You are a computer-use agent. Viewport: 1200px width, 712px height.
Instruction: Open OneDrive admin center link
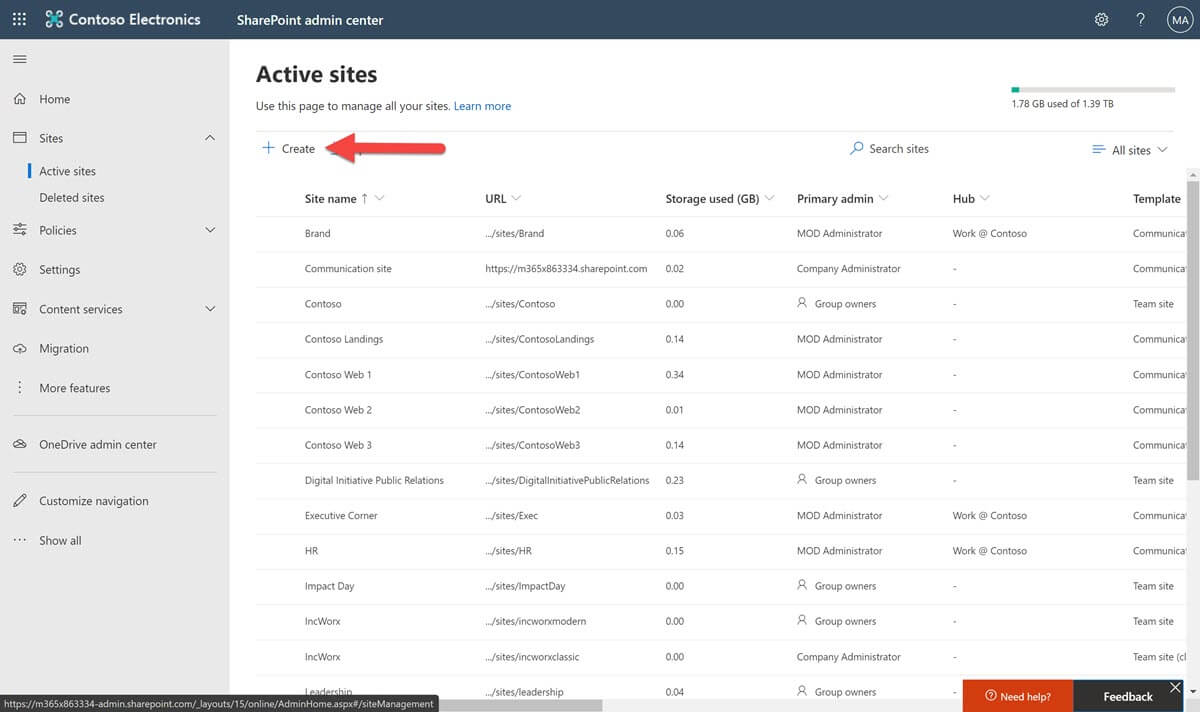(98, 445)
